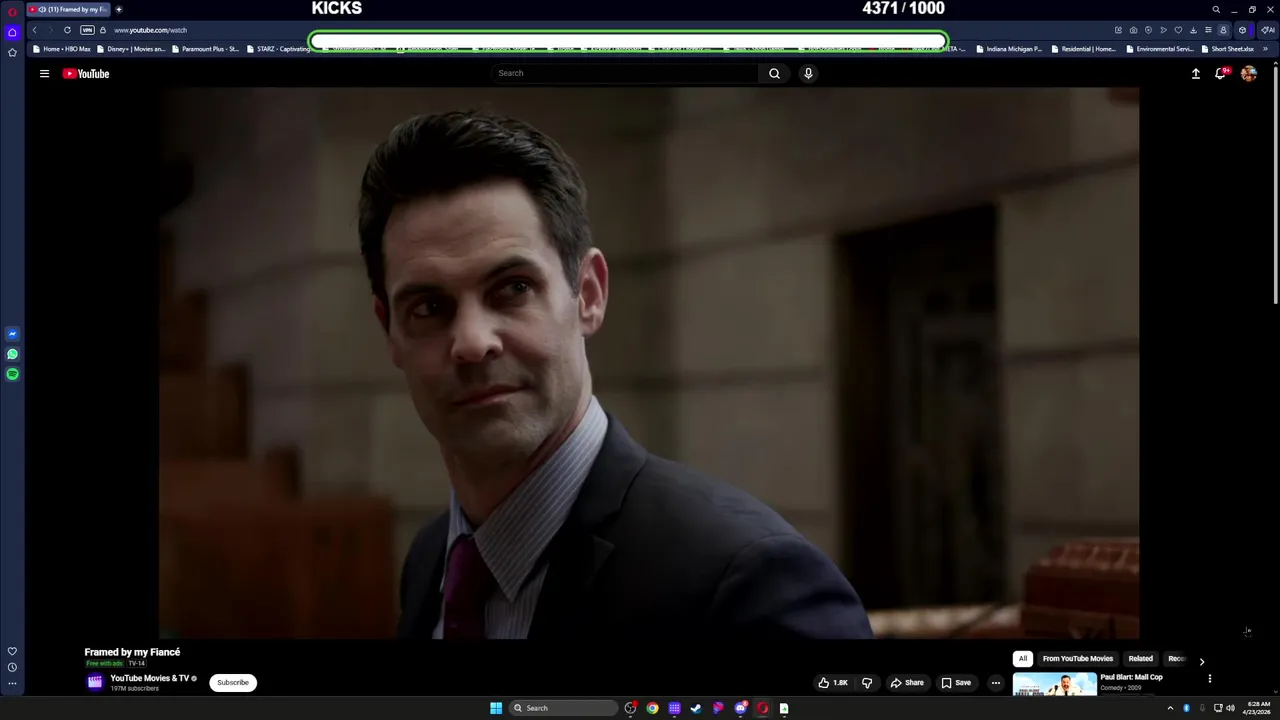Subscribe to YouTube Movies & TV
This screenshot has width=1280, height=720.
pos(233,683)
